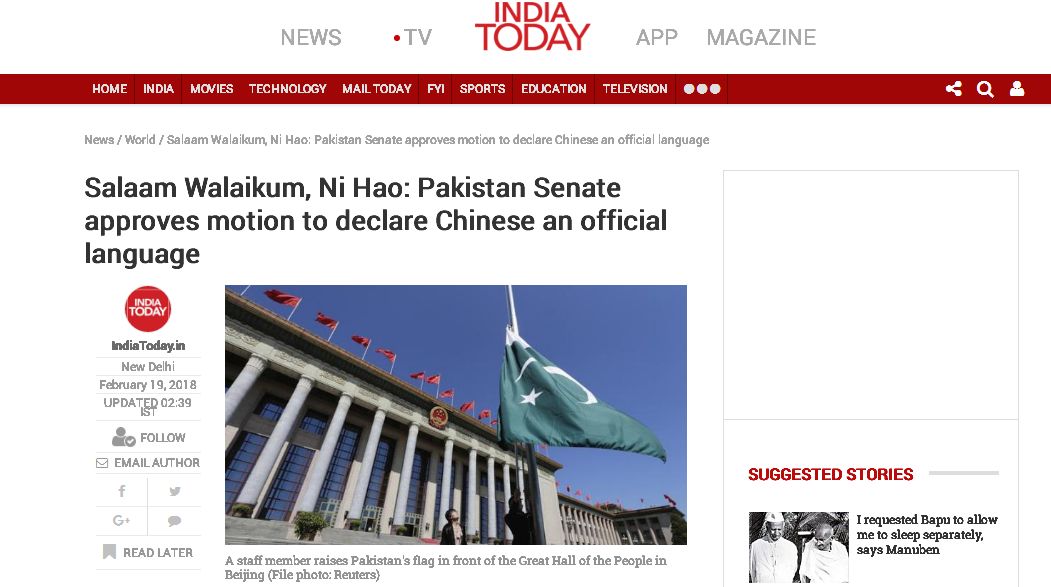Screen dimensions: 1051x587
Task: Follow the author IndiaToday.in
Action: (148, 438)
